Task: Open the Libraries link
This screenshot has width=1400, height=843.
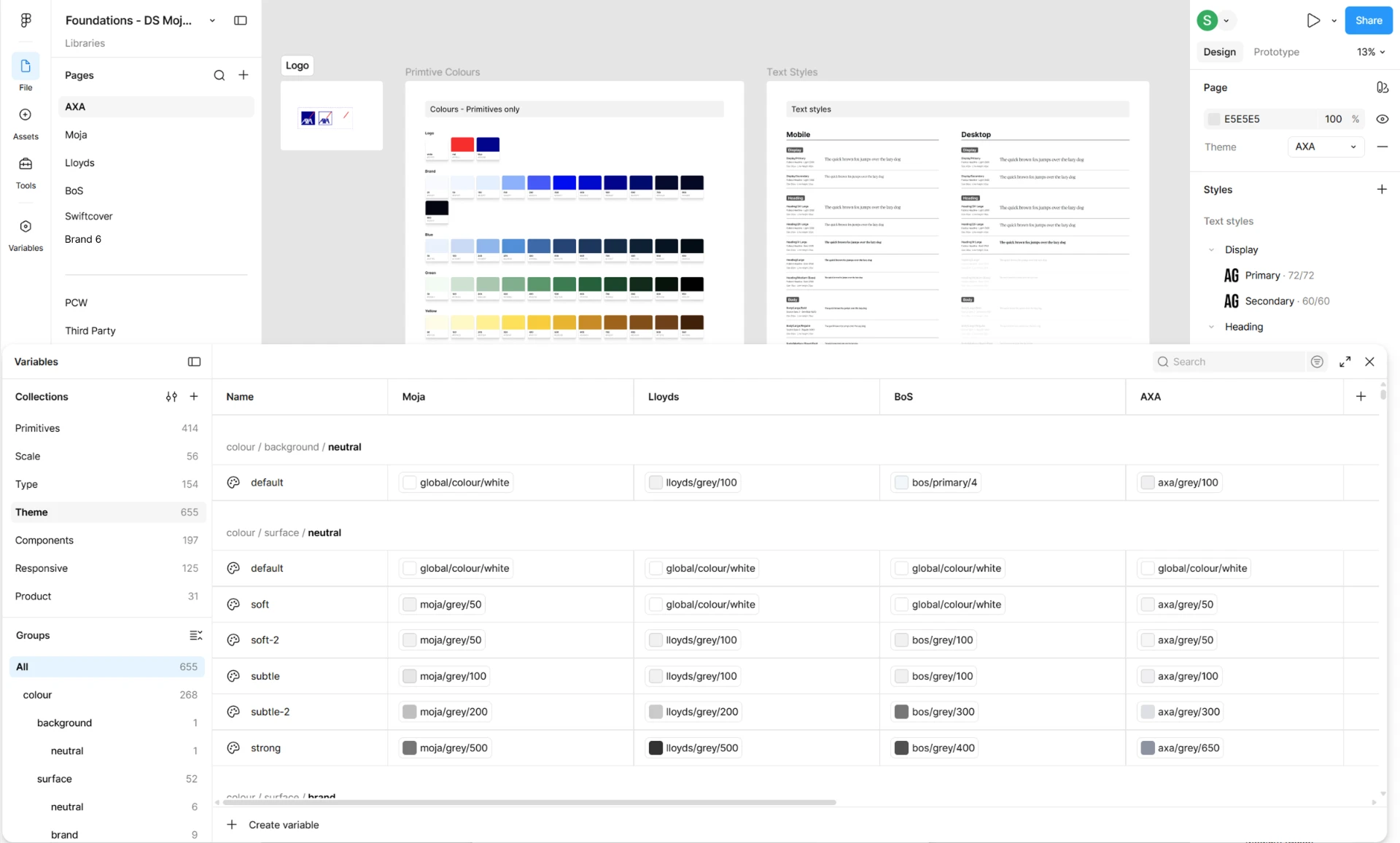Action: pos(85,43)
